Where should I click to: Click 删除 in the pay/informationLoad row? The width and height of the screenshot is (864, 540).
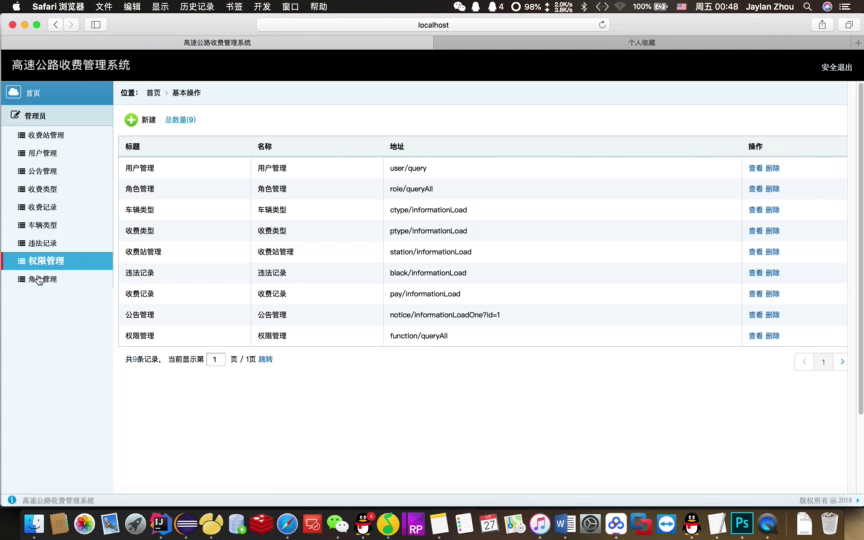pos(772,294)
